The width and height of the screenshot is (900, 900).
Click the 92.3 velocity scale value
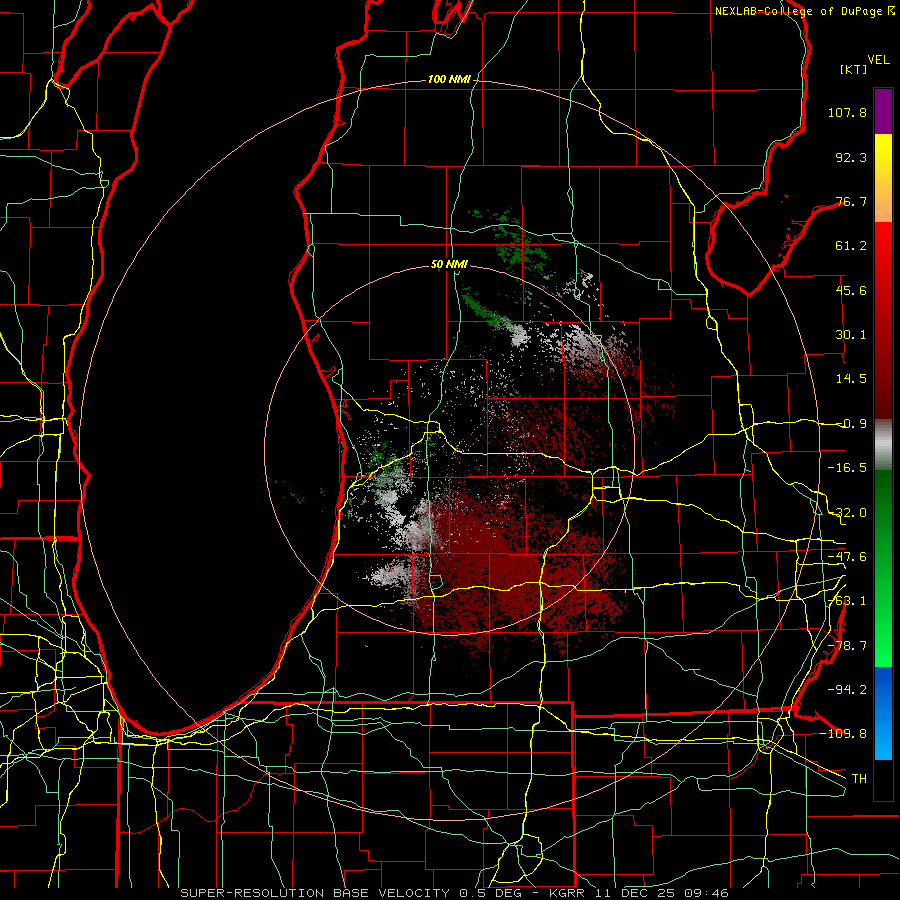point(851,157)
